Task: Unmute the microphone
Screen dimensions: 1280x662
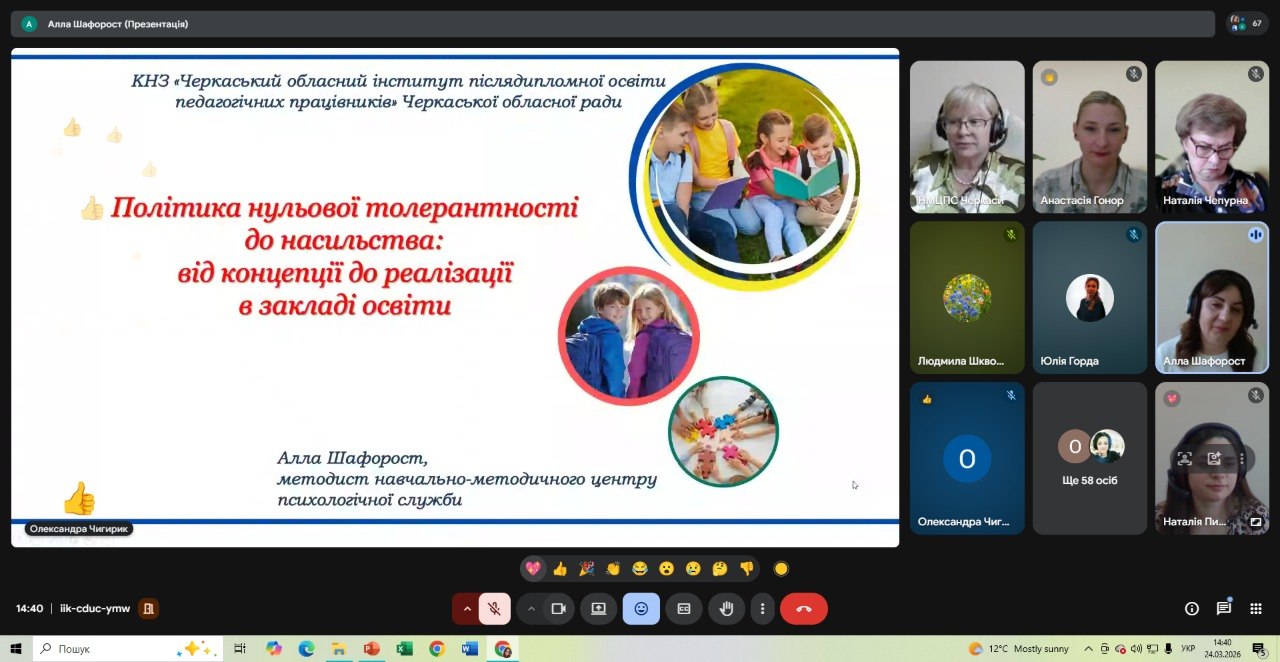Action: click(494, 608)
